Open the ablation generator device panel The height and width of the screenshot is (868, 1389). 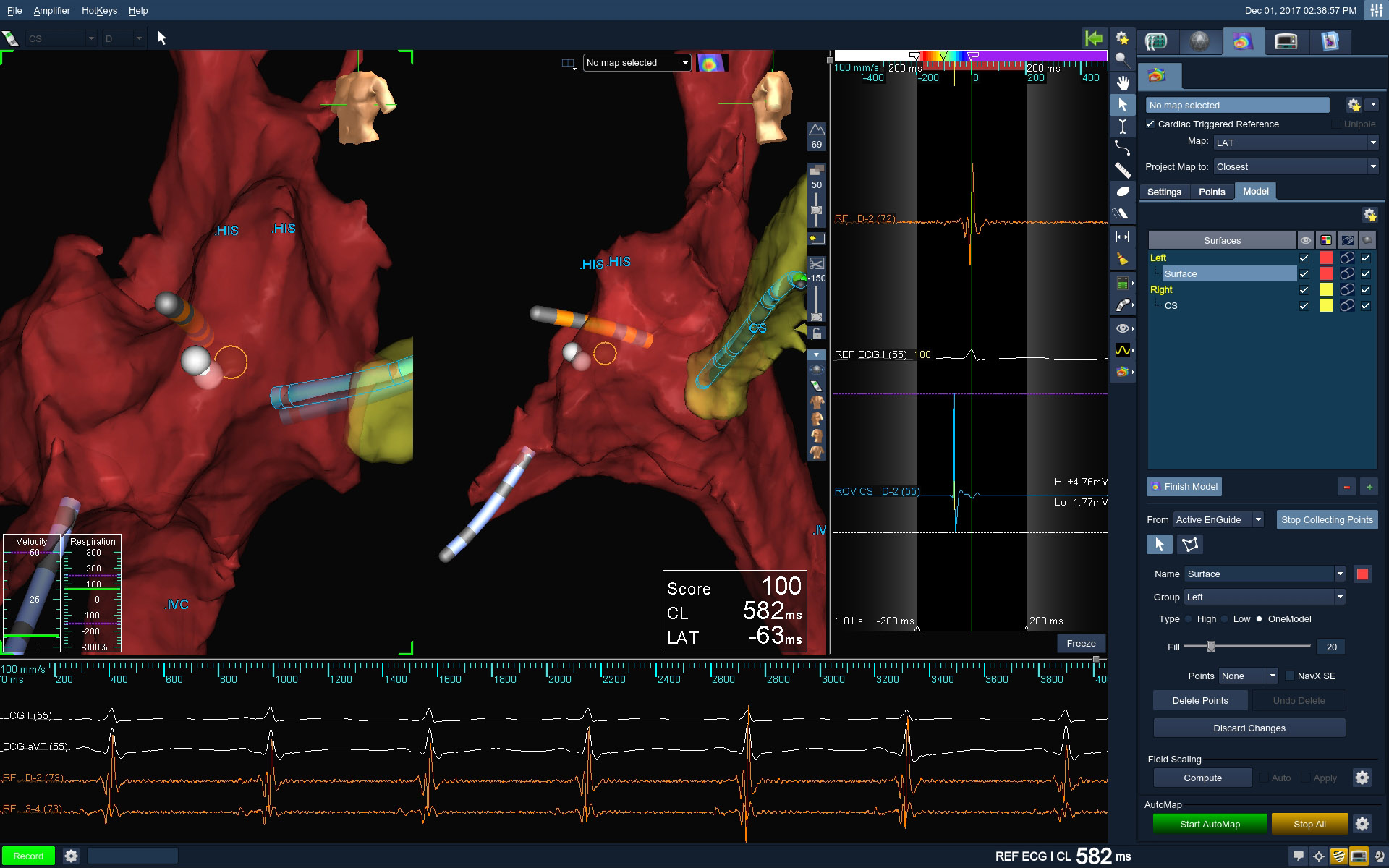pyautogui.click(x=1286, y=41)
